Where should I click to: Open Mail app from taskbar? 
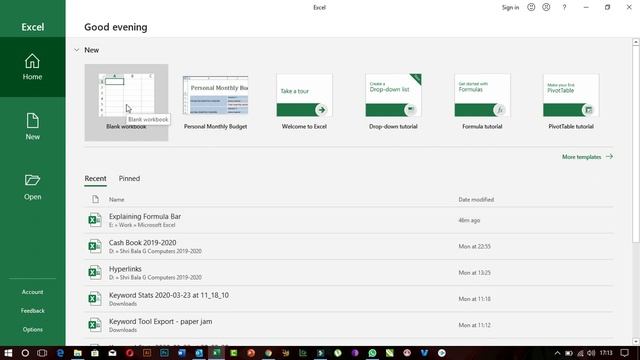(x=112, y=353)
